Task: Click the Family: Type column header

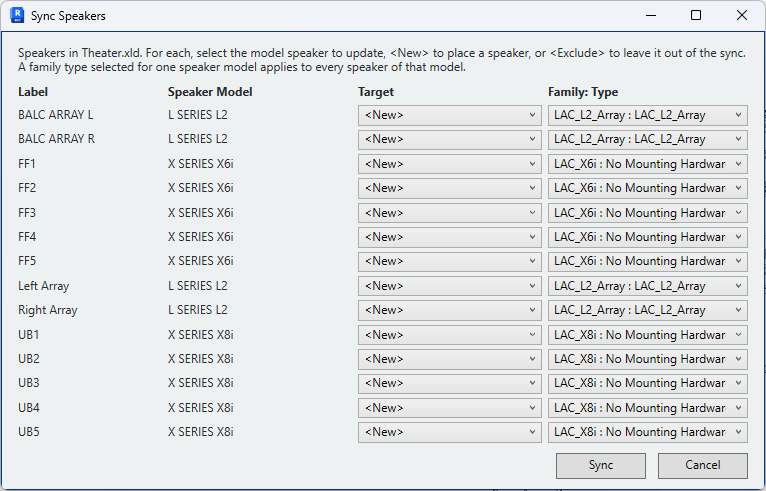Action: click(583, 92)
